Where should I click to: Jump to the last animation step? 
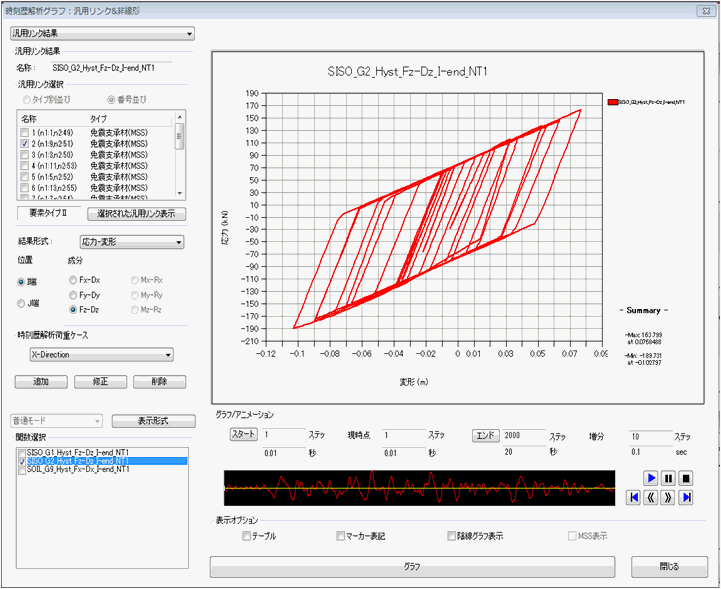[x=686, y=497]
